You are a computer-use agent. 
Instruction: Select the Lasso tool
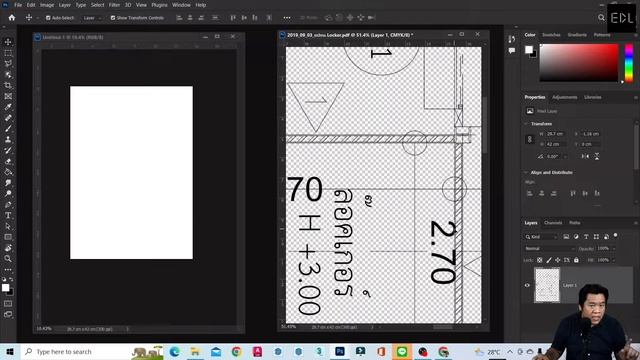pyautogui.click(x=8, y=64)
